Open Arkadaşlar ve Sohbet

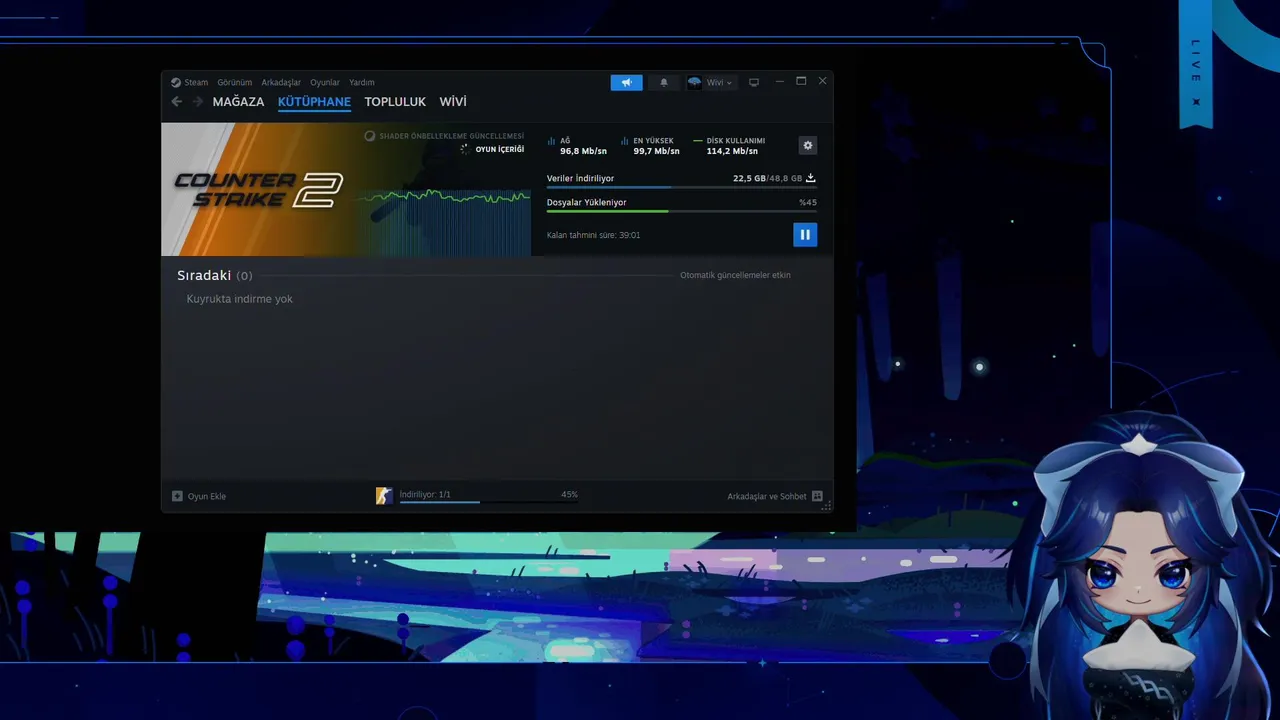[767, 496]
